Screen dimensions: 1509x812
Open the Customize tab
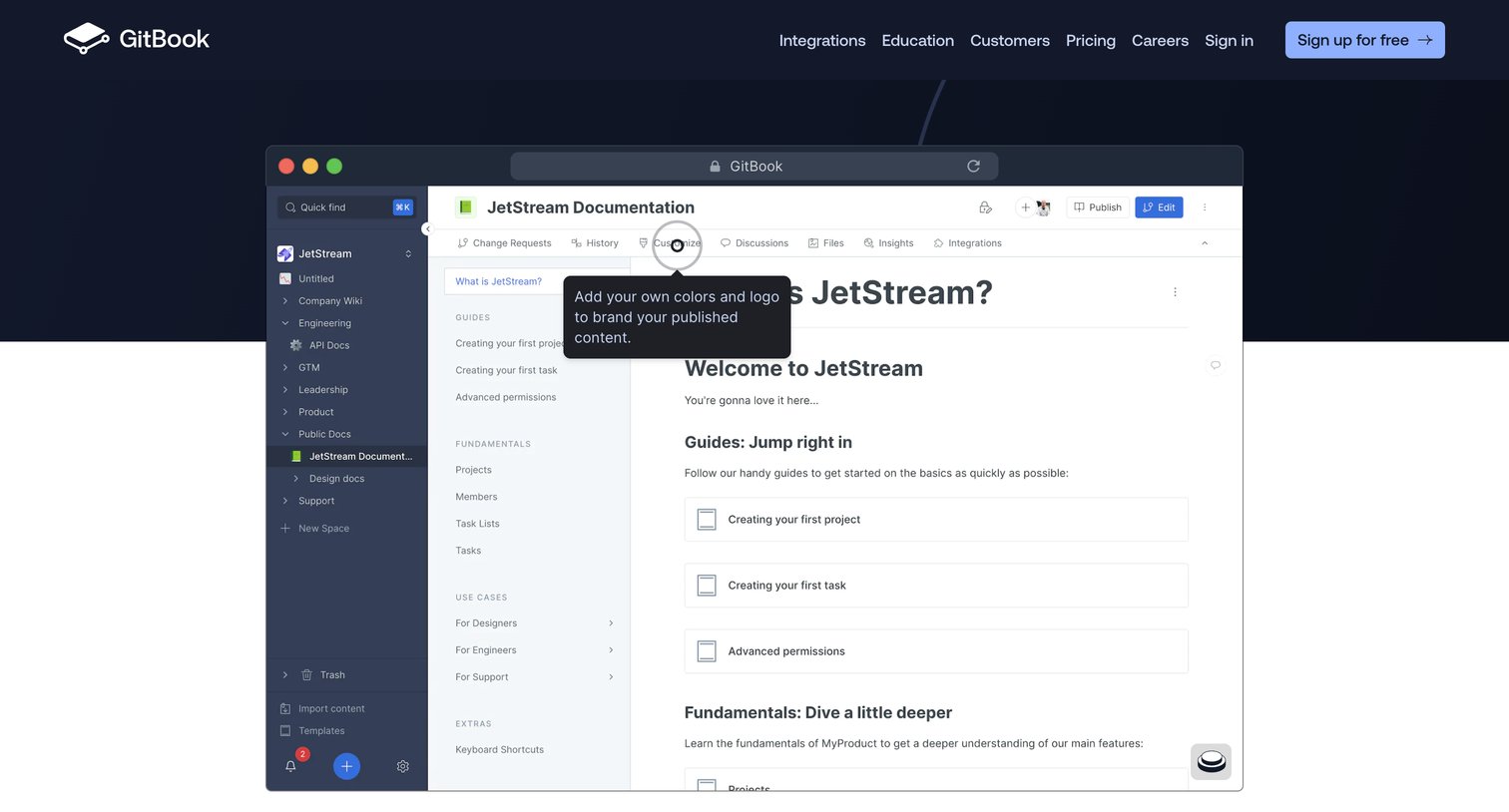click(x=671, y=243)
